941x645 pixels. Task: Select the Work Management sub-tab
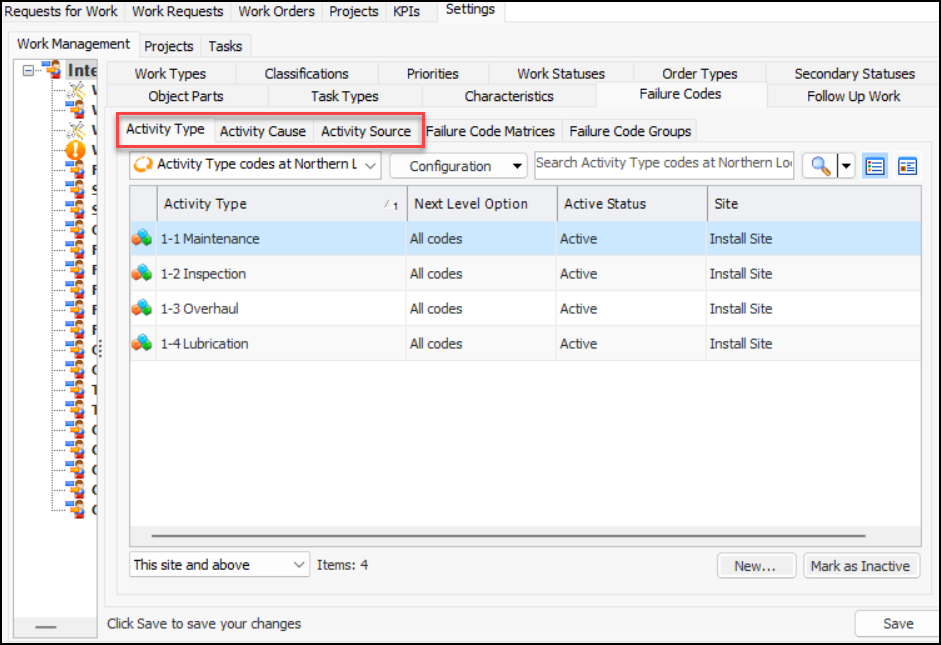pyautogui.click(x=73, y=44)
